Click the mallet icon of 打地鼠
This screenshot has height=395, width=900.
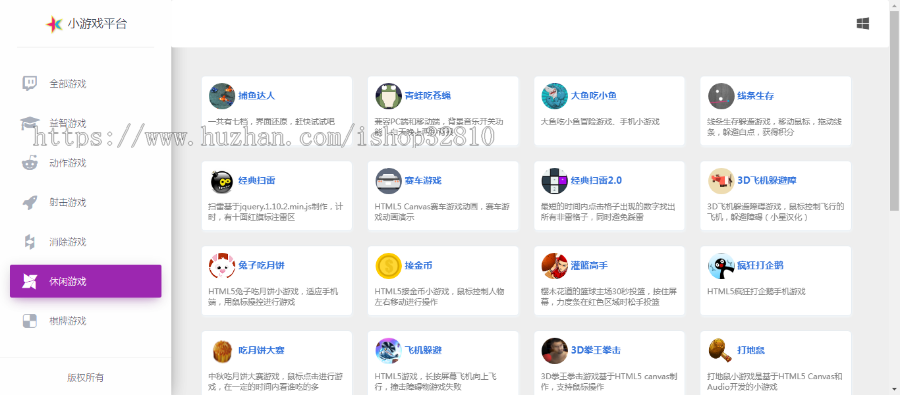point(721,351)
